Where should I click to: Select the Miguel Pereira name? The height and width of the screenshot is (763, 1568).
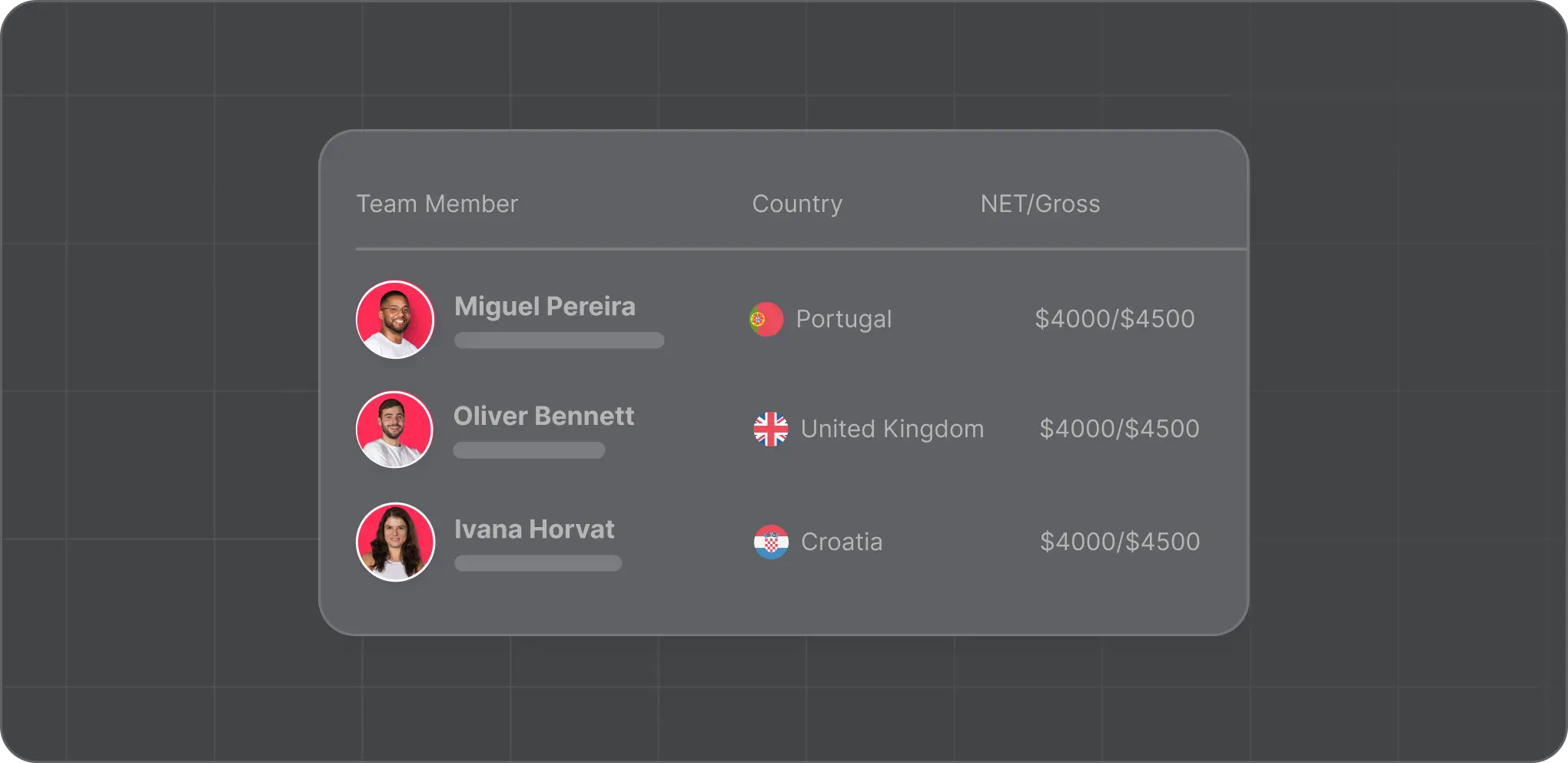click(x=545, y=306)
